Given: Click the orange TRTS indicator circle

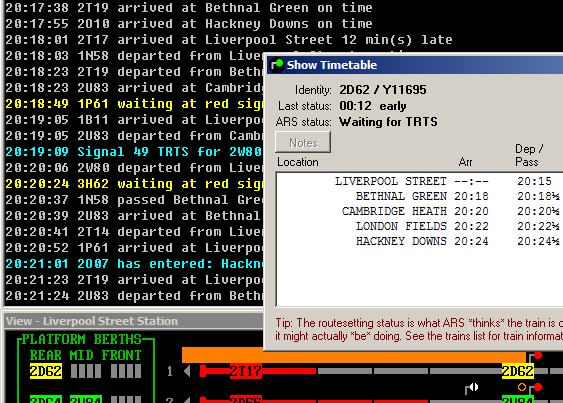Looking at the screenshot, I should [x=522, y=387].
